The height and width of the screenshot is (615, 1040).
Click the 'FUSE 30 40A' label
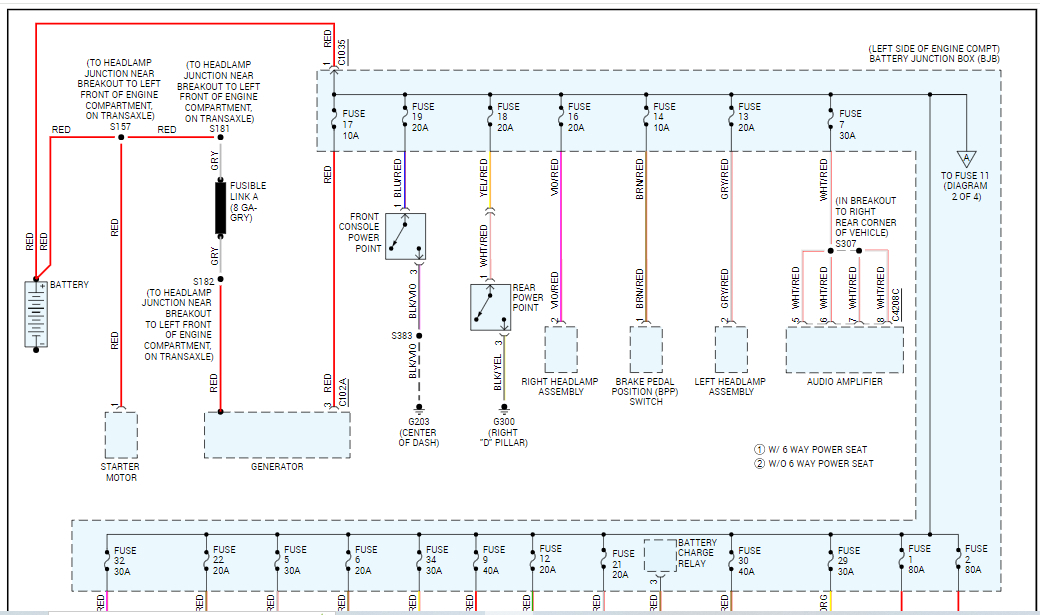749,561
